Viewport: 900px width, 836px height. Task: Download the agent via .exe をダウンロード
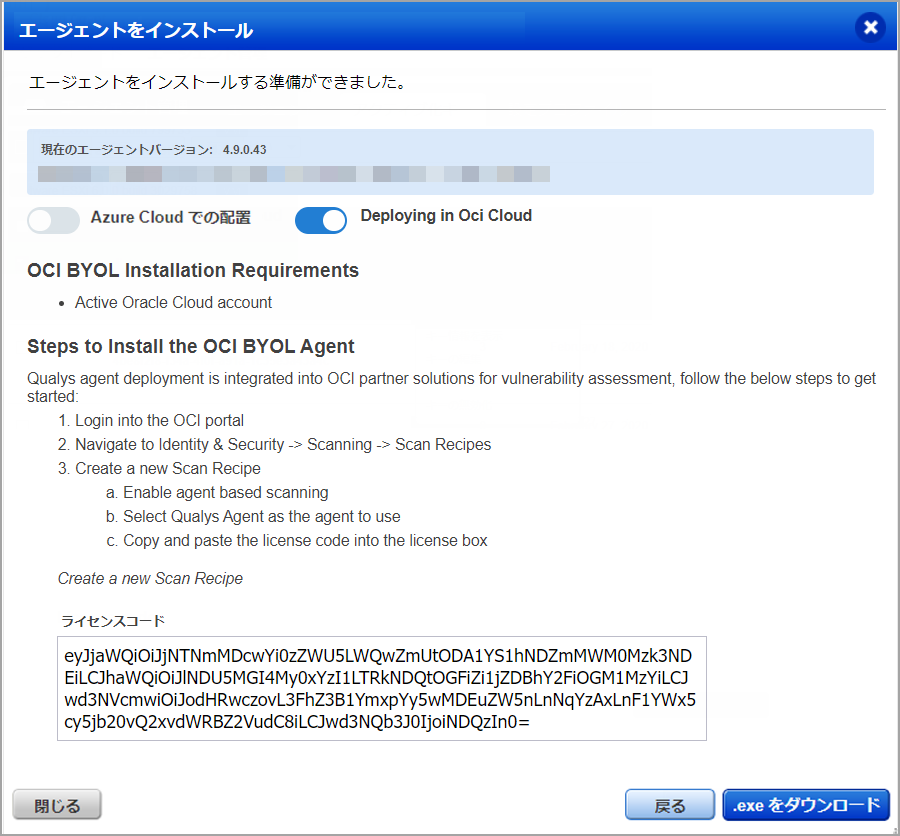coord(805,804)
